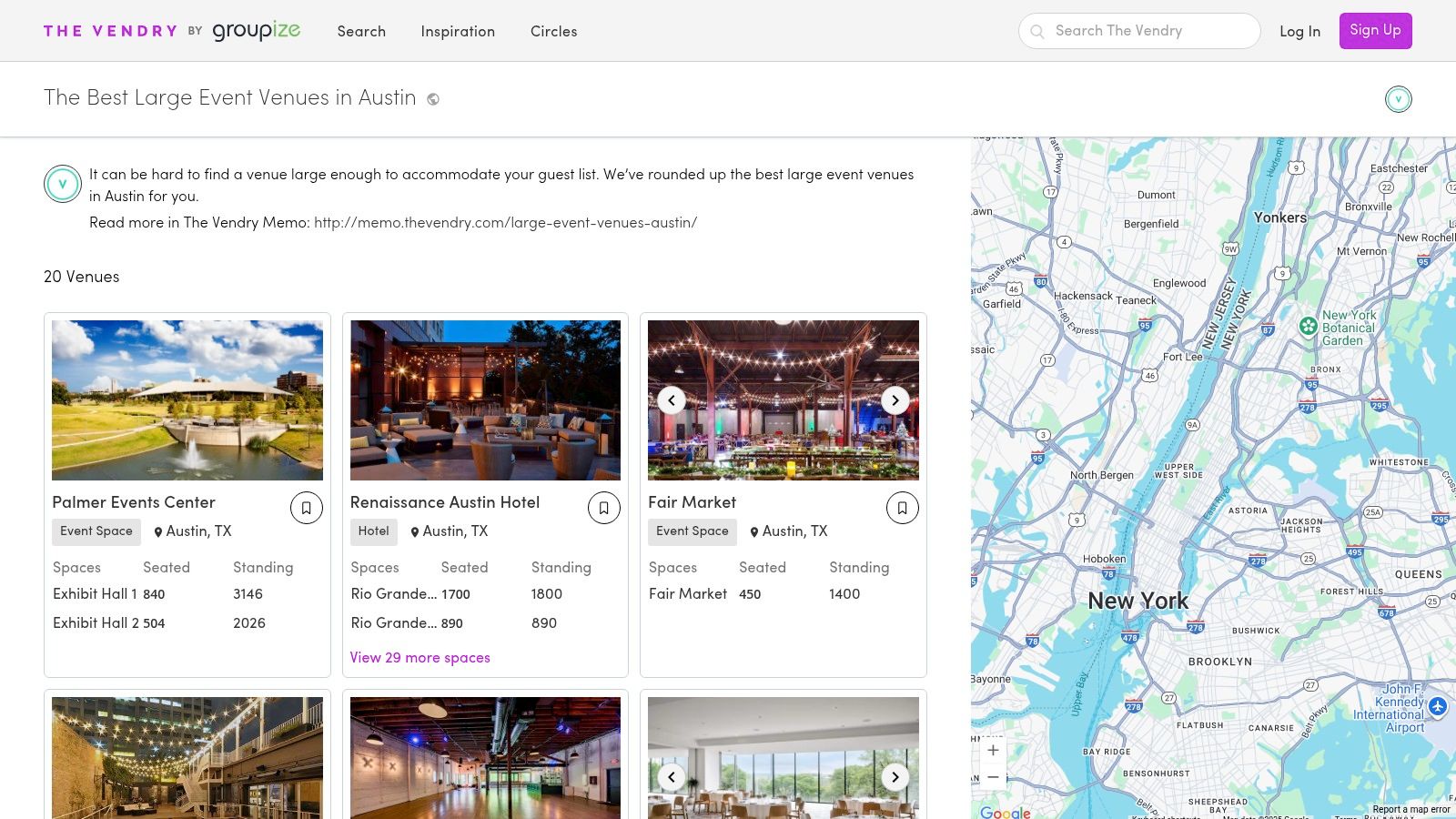
Task: Click the Google logo on the map
Action: pos(1006,812)
